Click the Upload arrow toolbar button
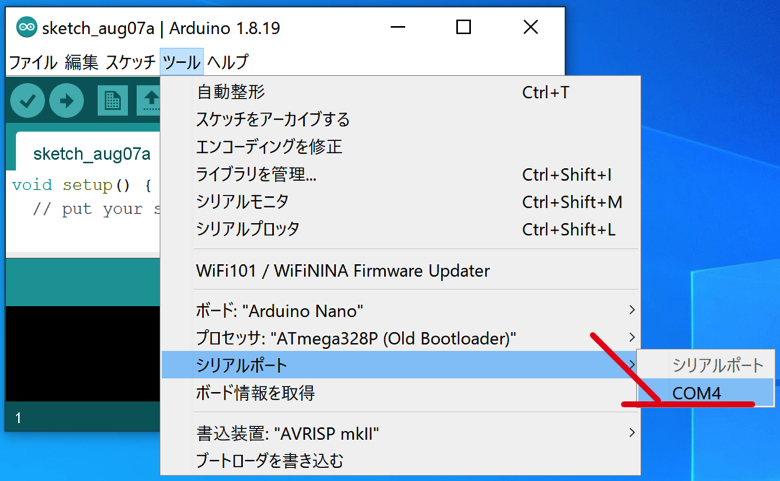 (x=66, y=101)
